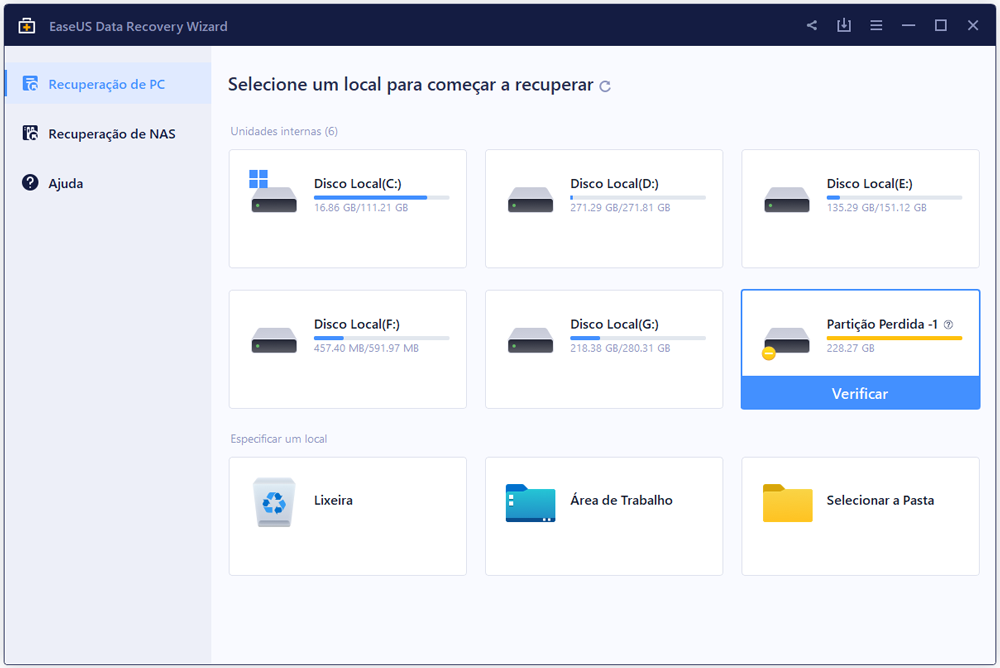
Task: Click the 135.29 GB/151.12 GB size text
Action: point(876,207)
